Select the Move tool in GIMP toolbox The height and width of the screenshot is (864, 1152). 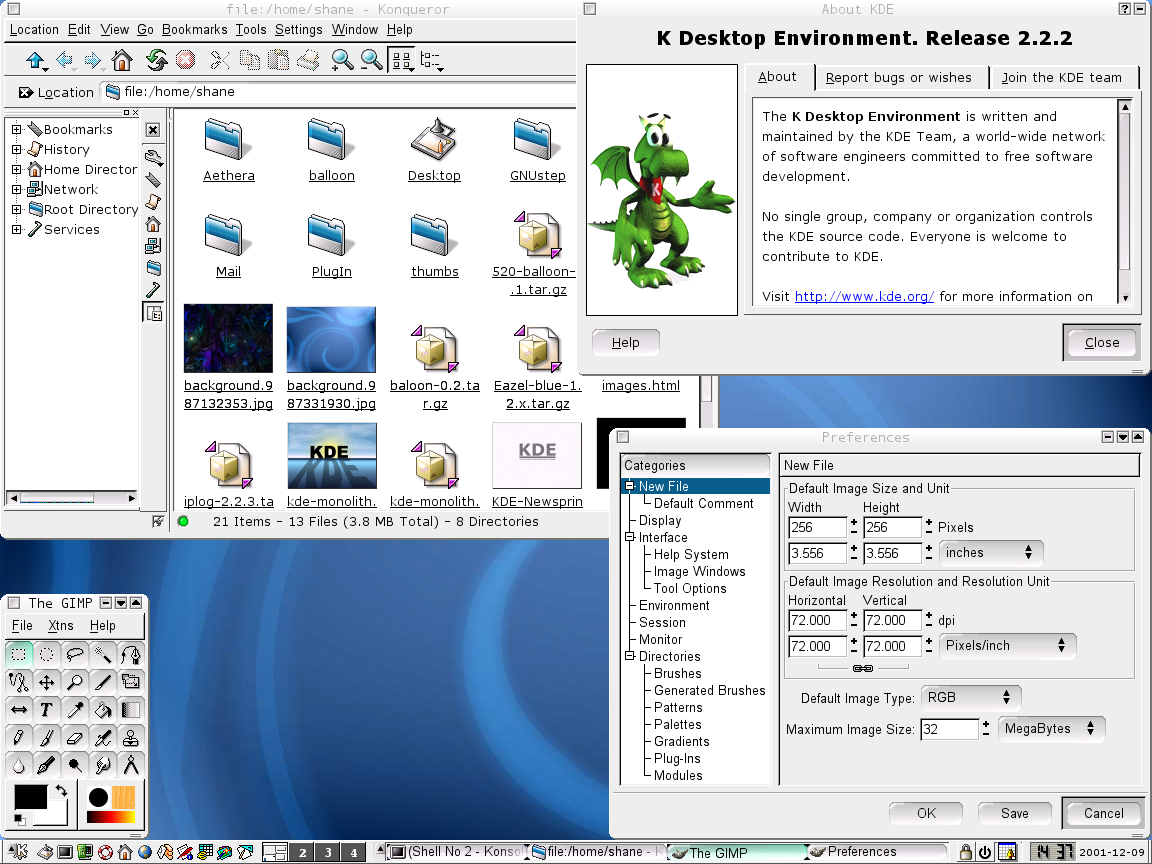(46, 682)
